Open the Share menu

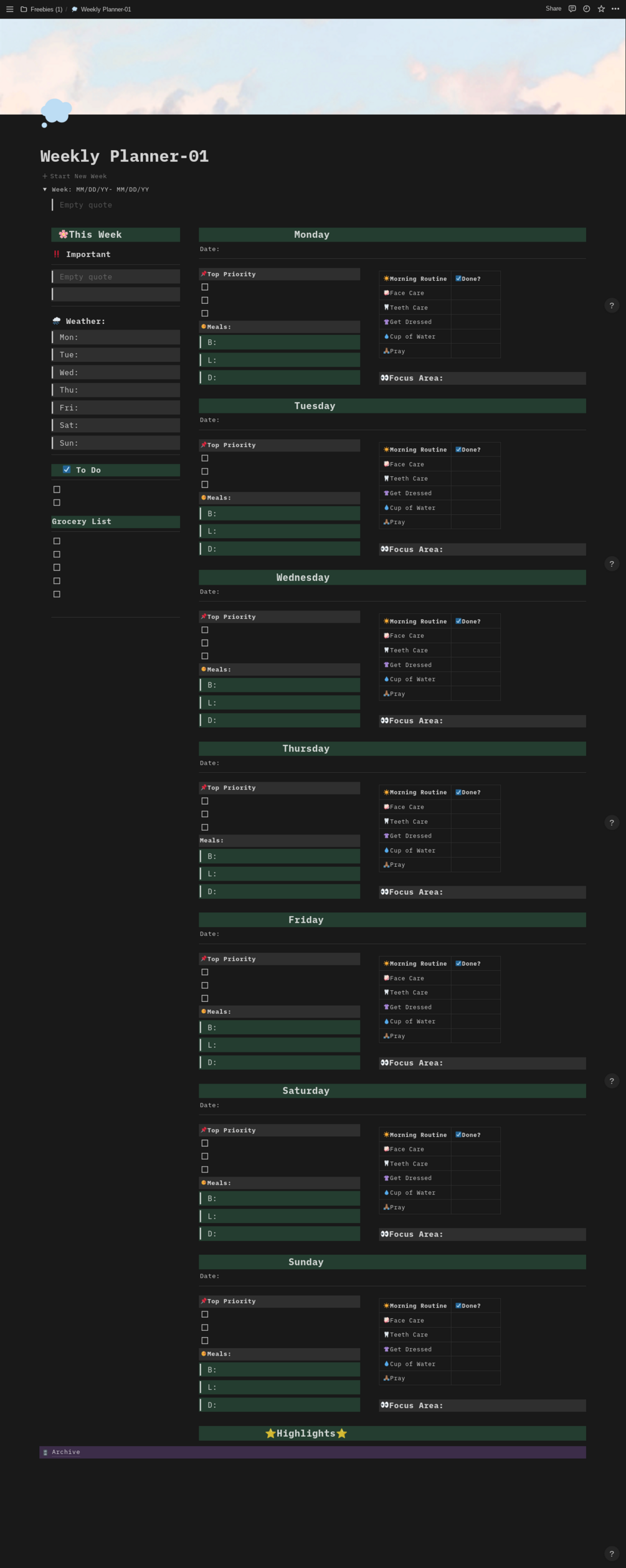point(553,9)
